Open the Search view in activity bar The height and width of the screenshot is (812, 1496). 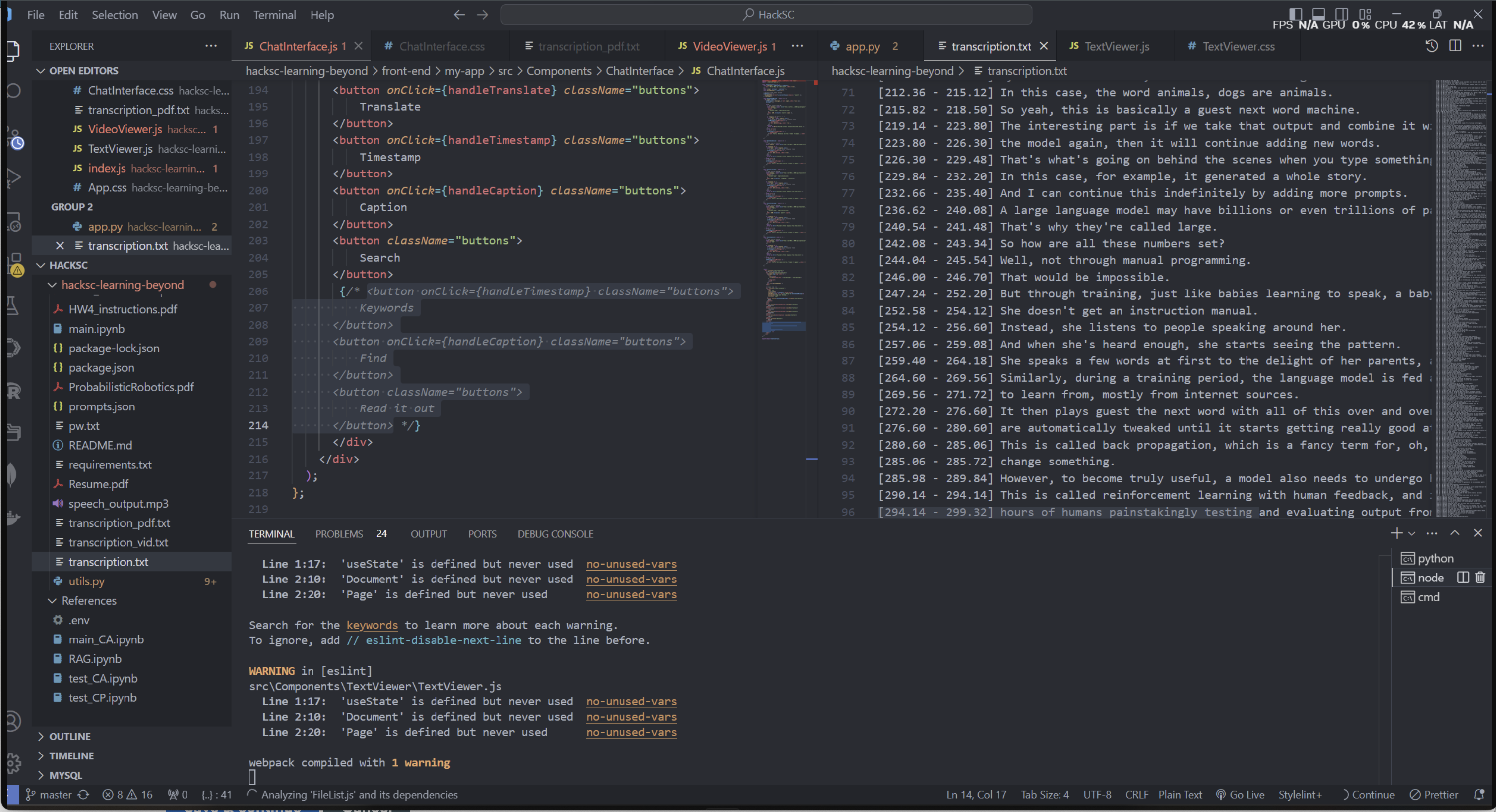pyautogui.click(x=14, y=91)
